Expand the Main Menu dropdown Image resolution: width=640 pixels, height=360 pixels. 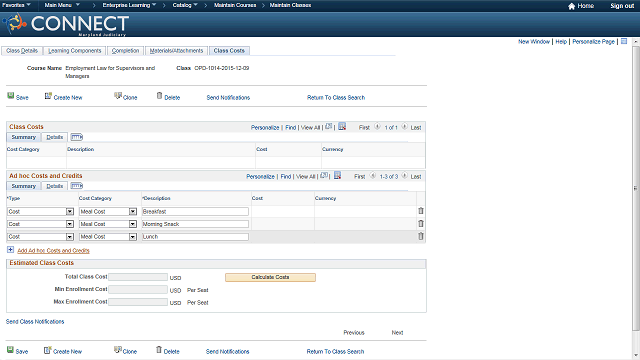pyautogui.click(x=62, y=5)
